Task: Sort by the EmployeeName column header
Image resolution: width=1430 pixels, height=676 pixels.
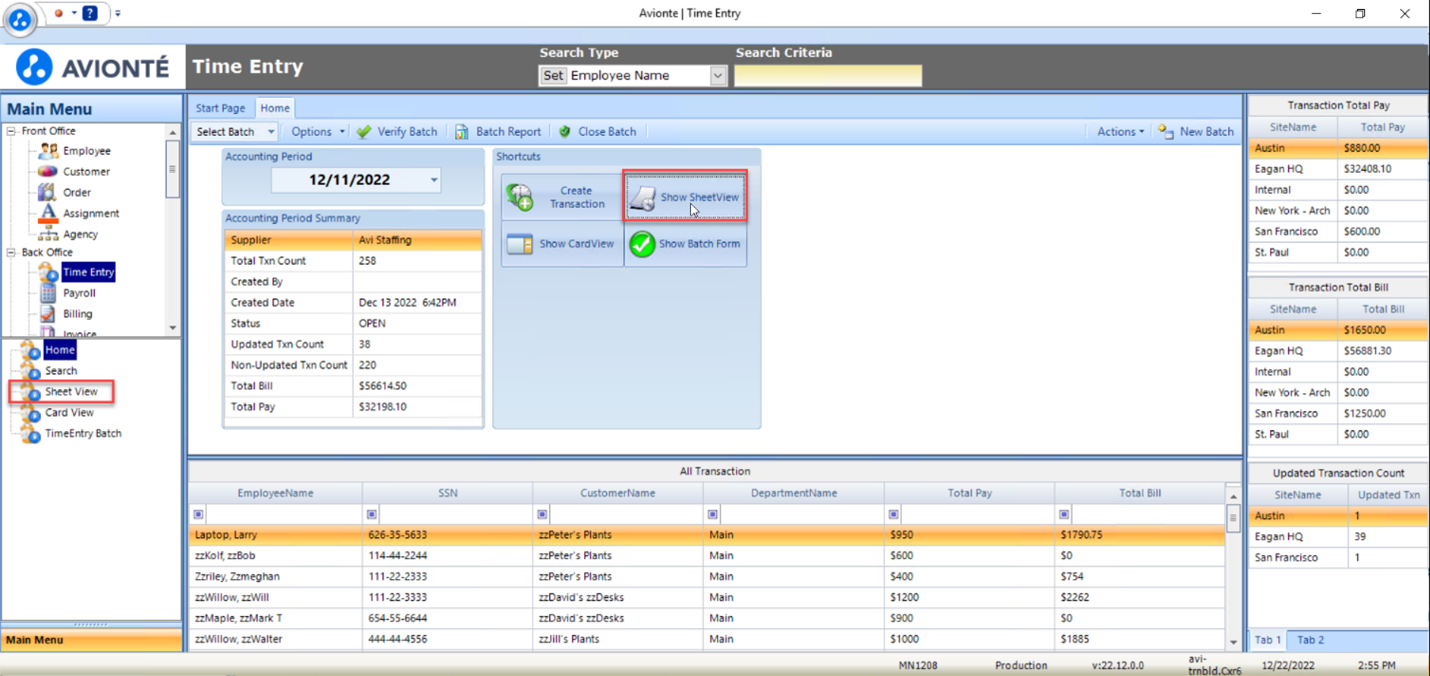Action: (x=276, y=493)
